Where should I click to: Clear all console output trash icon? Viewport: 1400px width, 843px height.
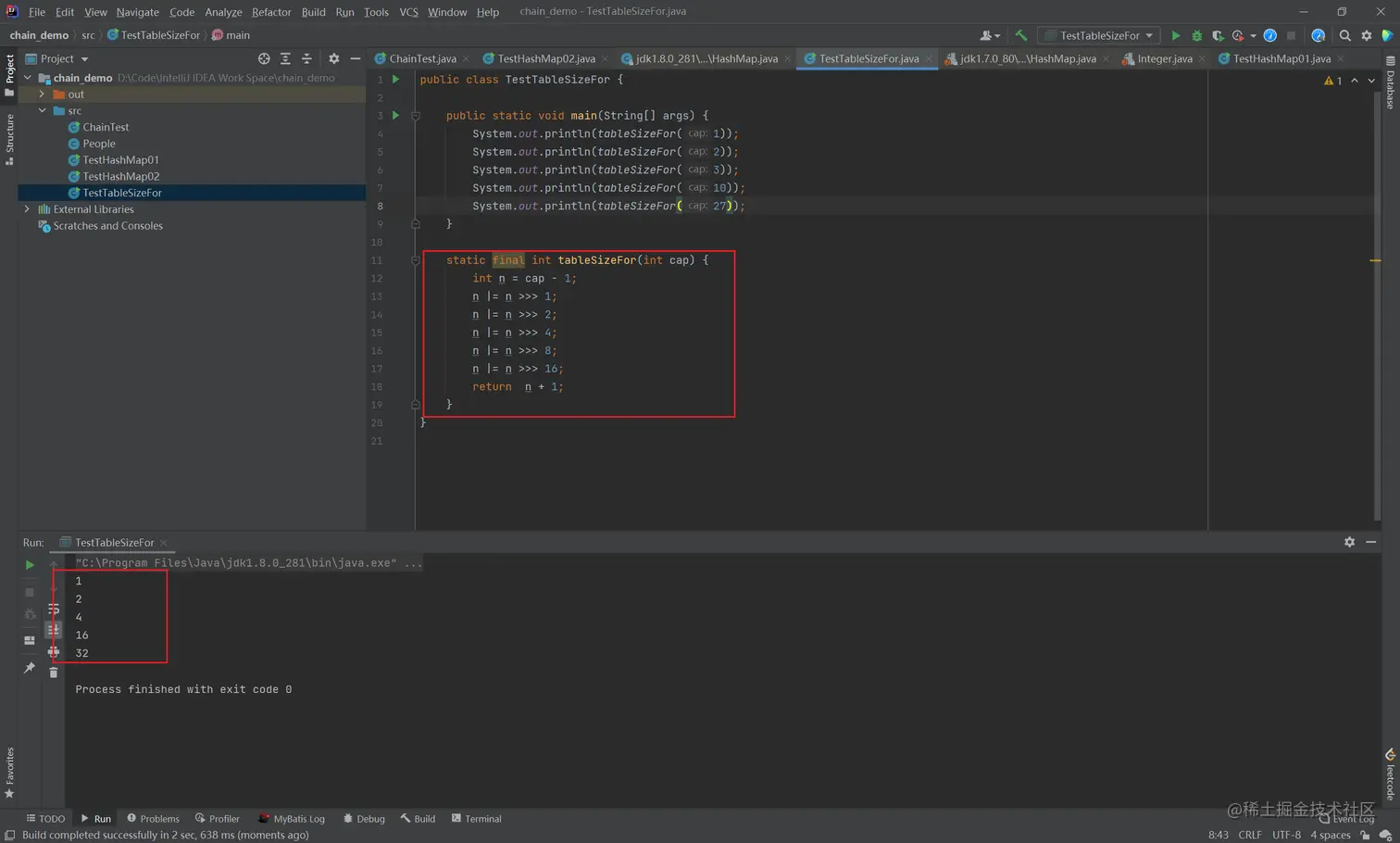(54, 673)
